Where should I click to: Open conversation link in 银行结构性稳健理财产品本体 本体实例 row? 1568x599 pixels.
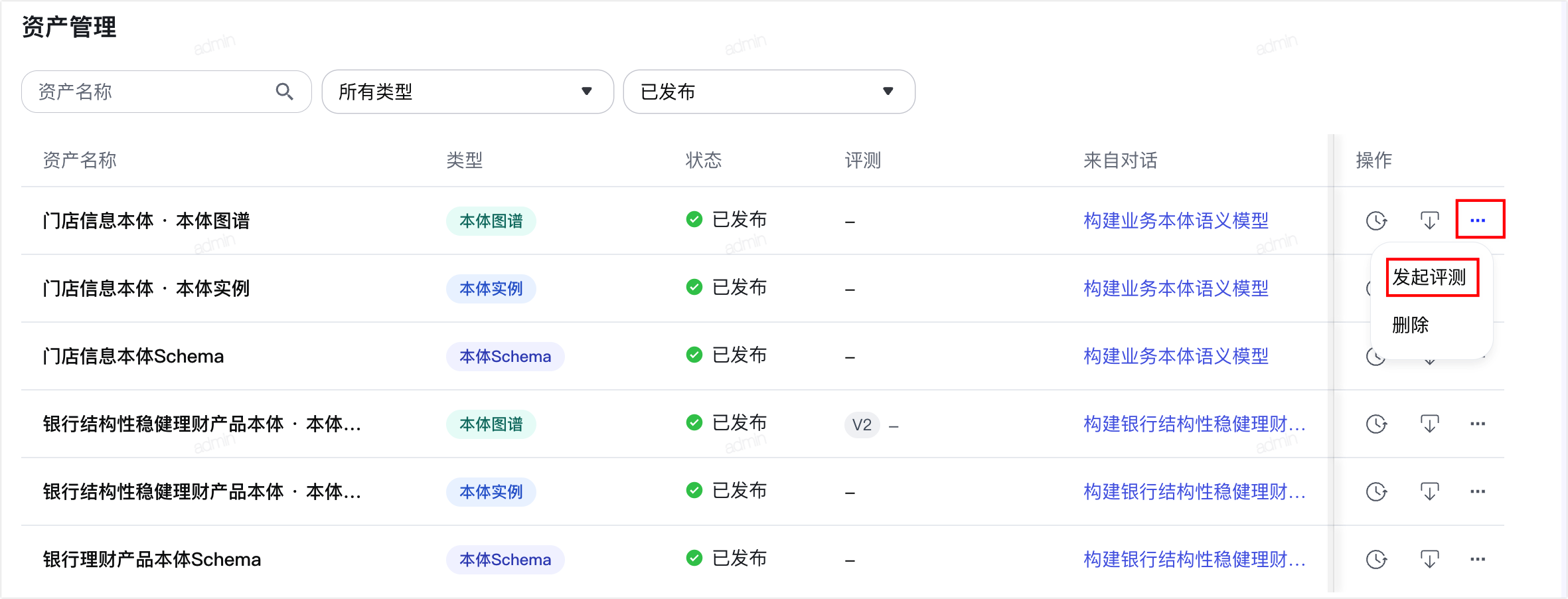1194,491
